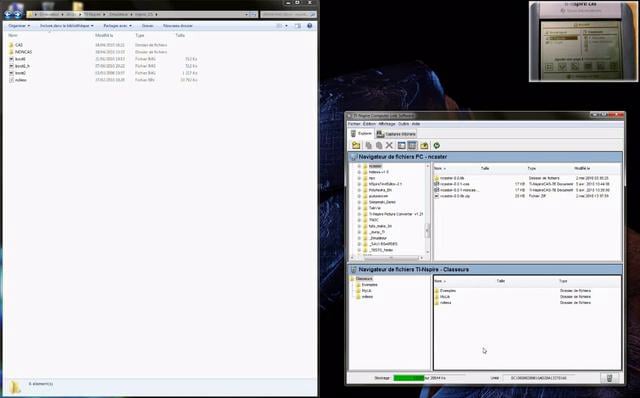Toggle the preview pane icon in Explorer
The height and width of the screenshot is (398, 640).
pos(298,26)
